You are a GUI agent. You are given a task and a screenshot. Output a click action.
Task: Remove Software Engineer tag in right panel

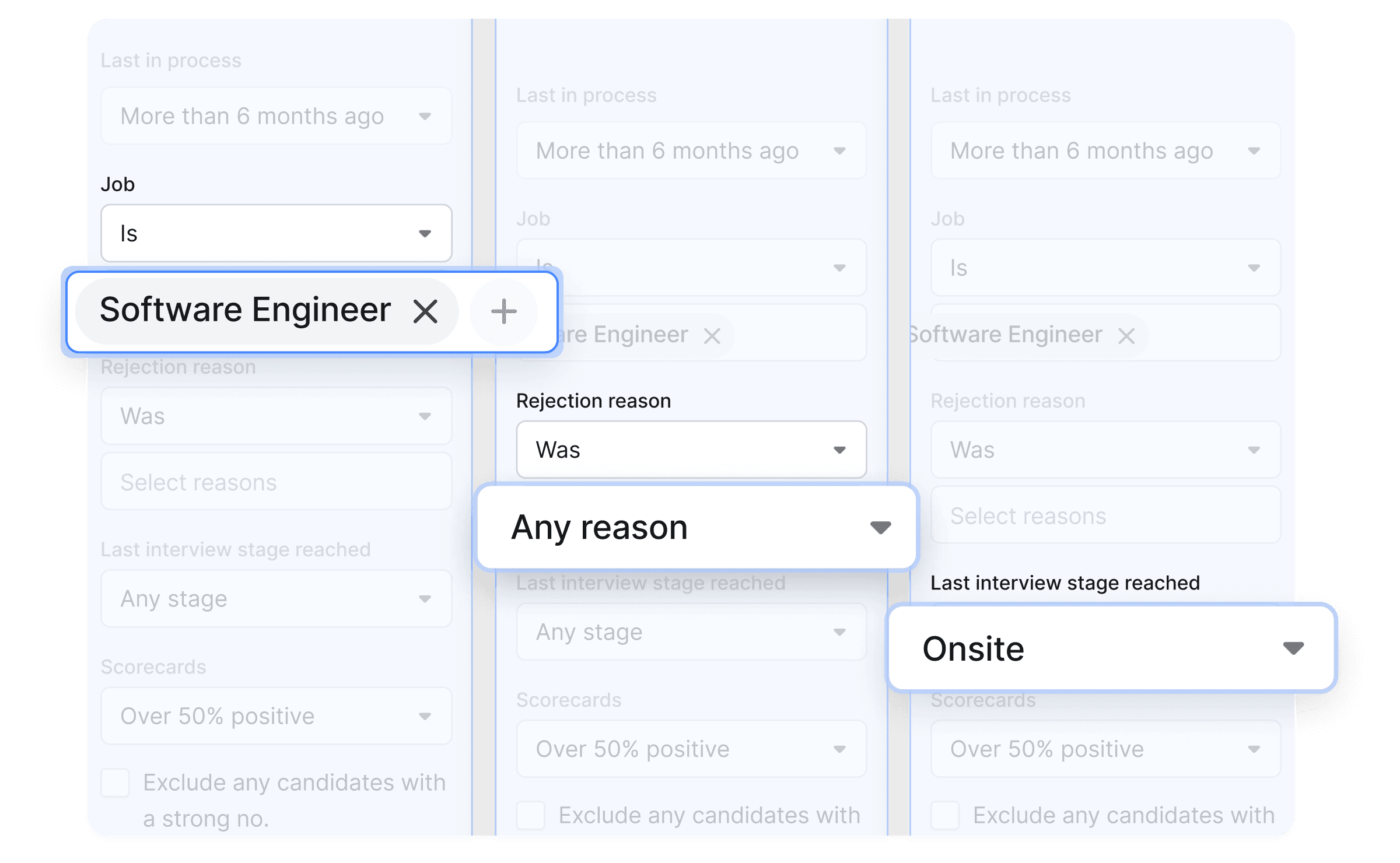coord(1126,336)
